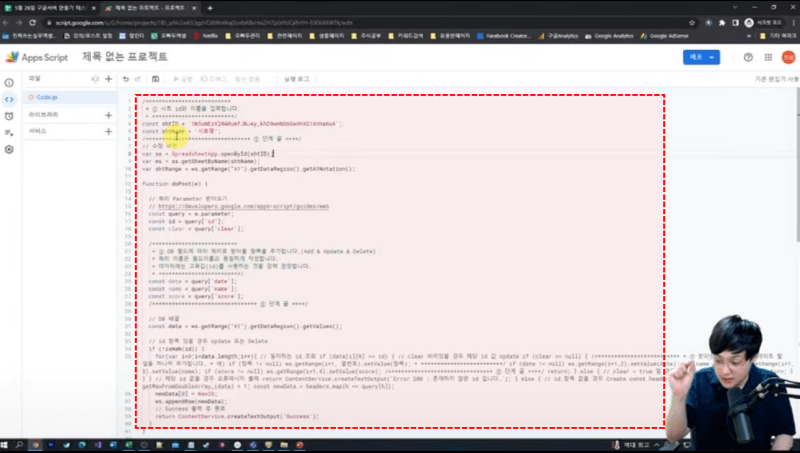Open the Google AdSense bookmark
Screen dimensions: 800x453
pos(664,36)
